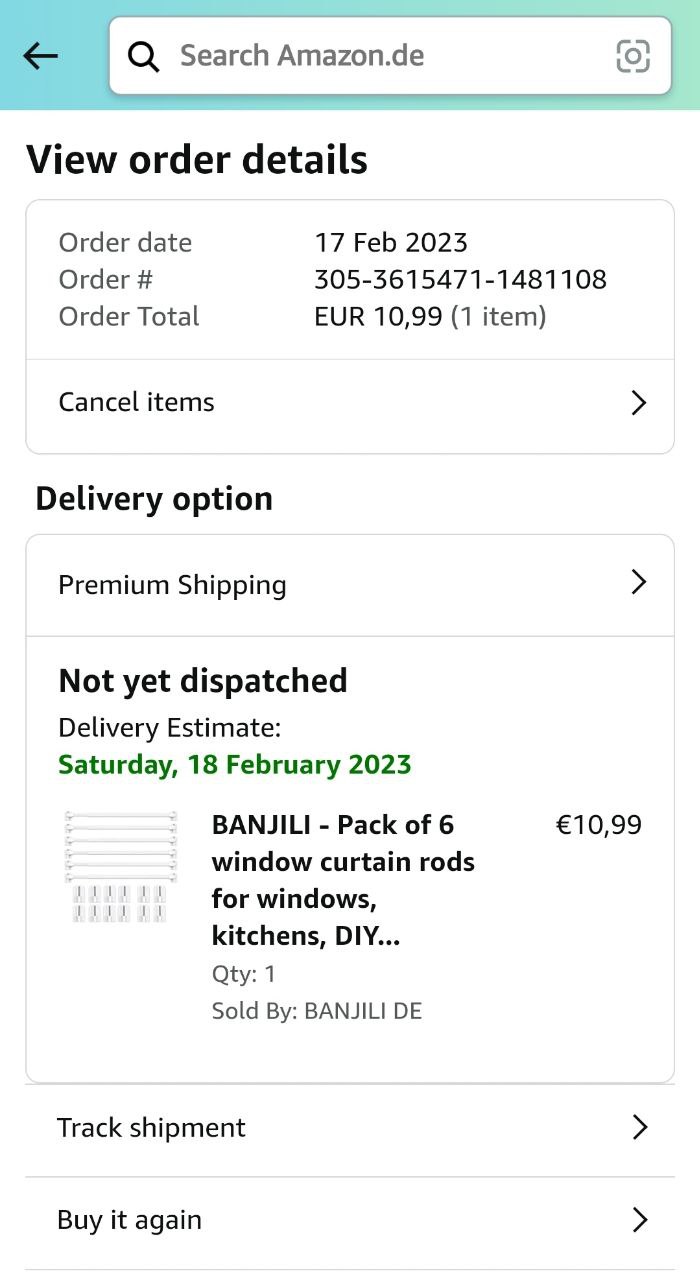Click the green delivery date Saturday, 18 February
Viewport: 700px width, 1280px height.
235,765
